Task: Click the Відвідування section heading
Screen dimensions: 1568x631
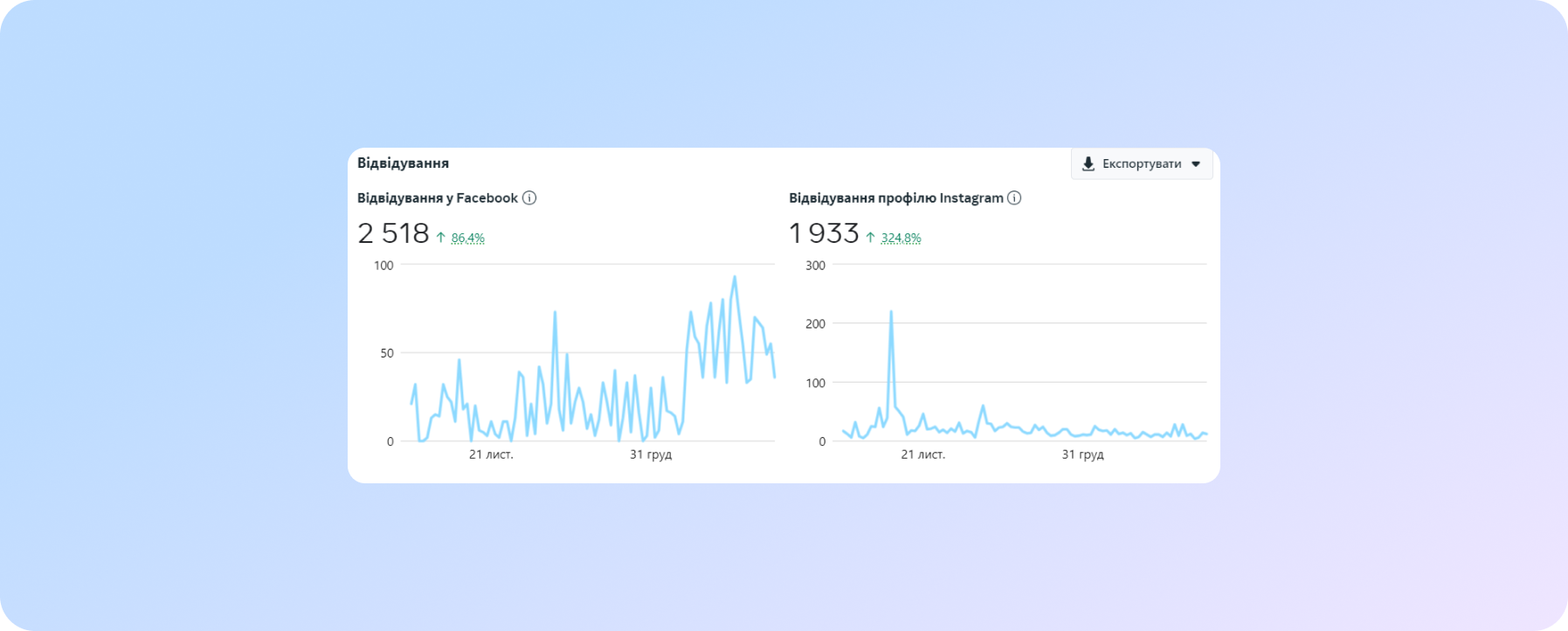Action: (403, 163)
